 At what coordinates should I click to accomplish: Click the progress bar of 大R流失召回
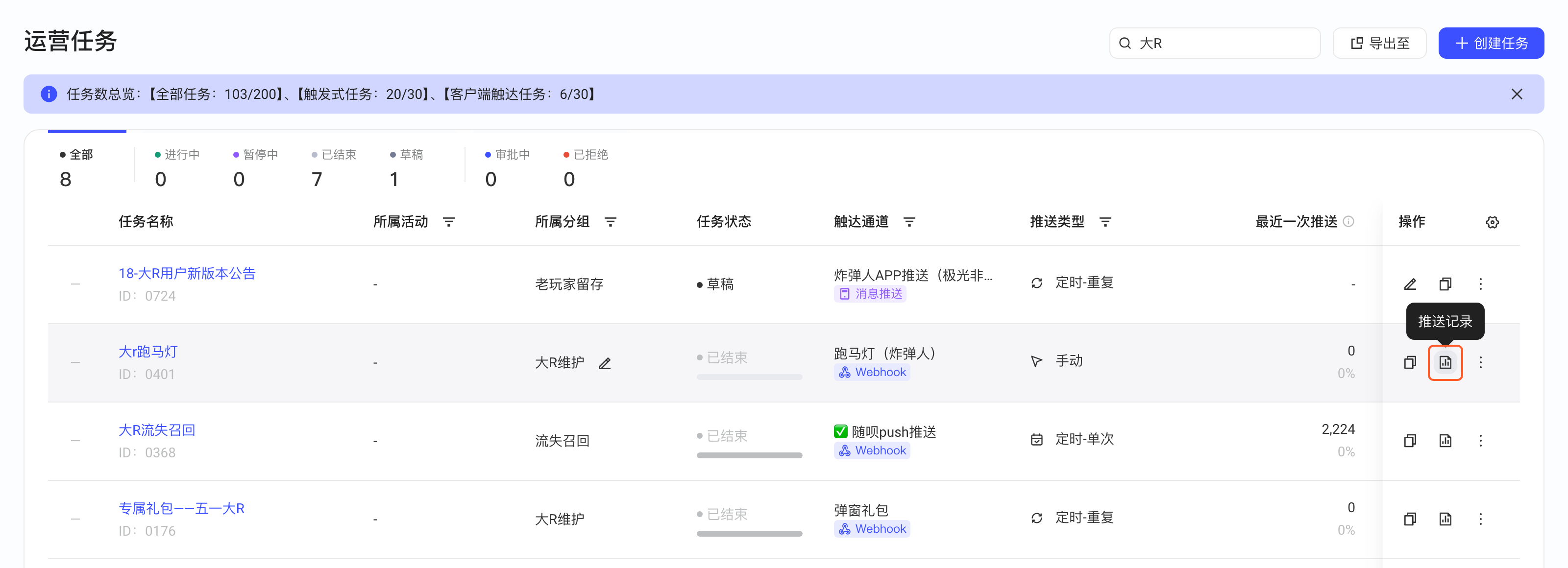749,455
